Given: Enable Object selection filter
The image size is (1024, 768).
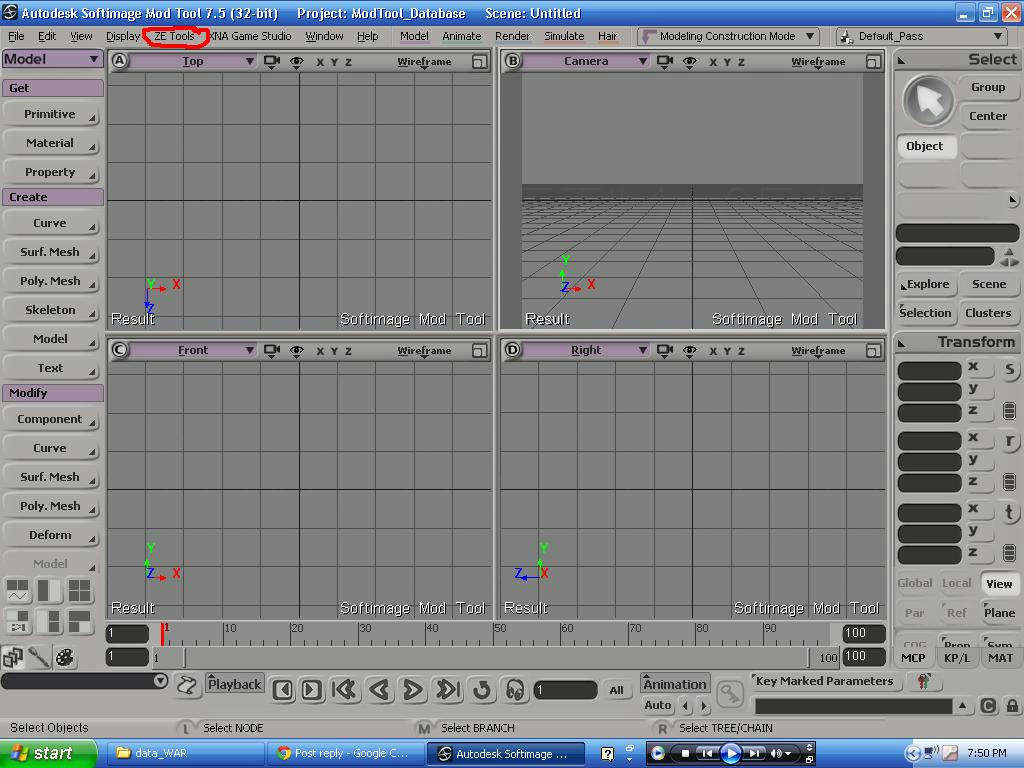Looking at the screenshot, I should point(925,146).
